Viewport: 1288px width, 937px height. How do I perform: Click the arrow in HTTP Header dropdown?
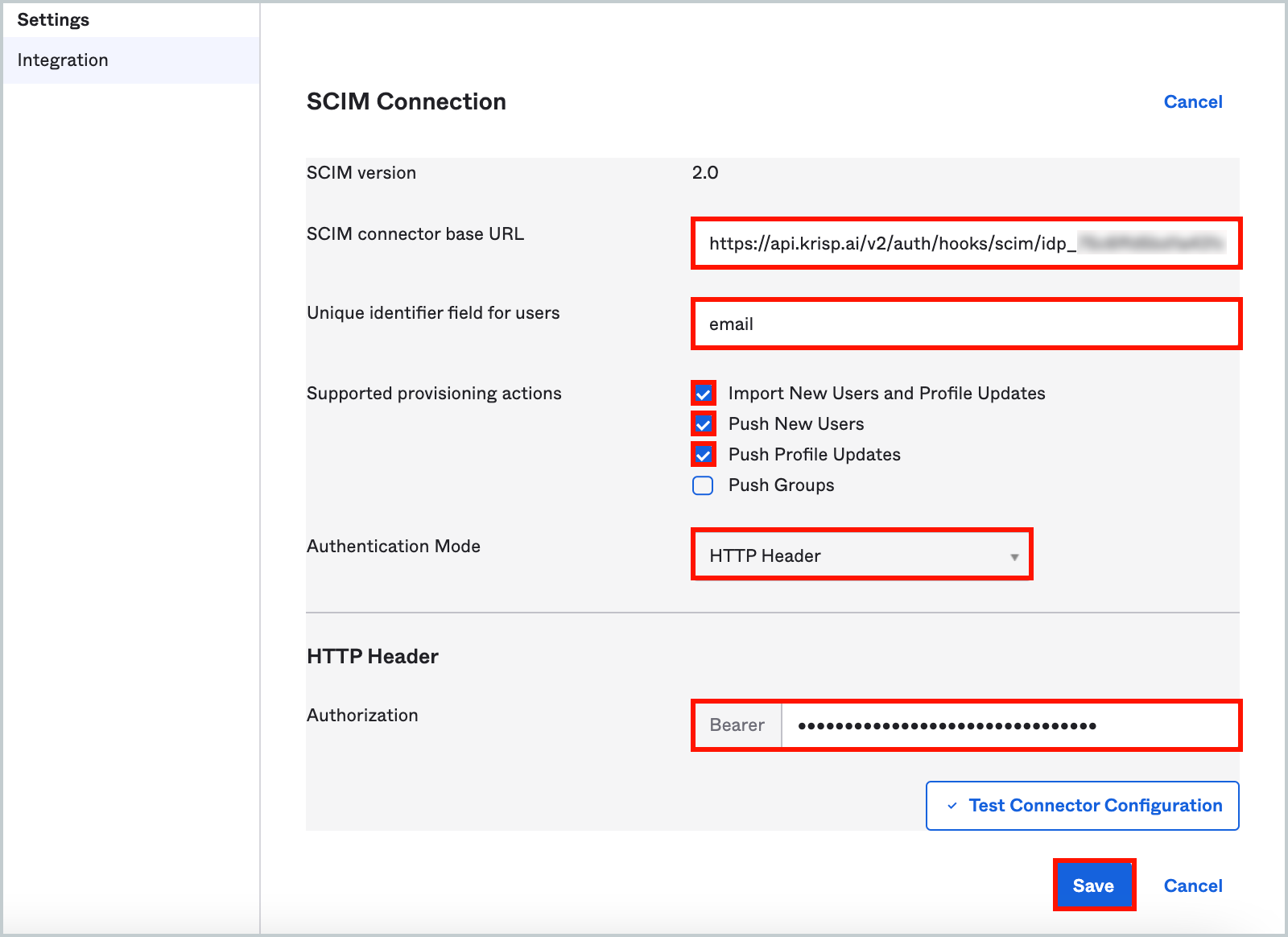pyautogui.click(x=1014, y=557)
